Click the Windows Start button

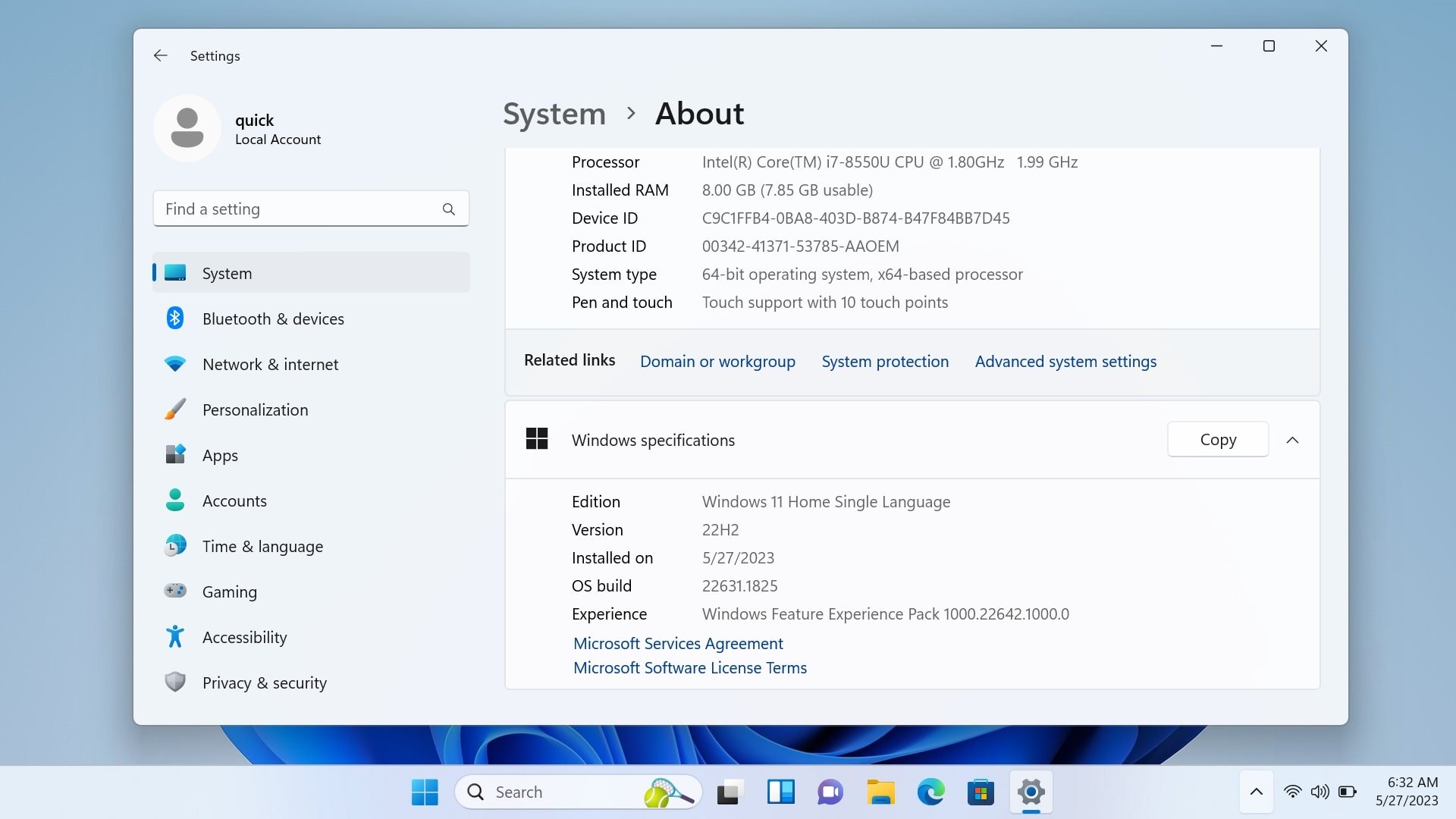click(x=425, y=791)
